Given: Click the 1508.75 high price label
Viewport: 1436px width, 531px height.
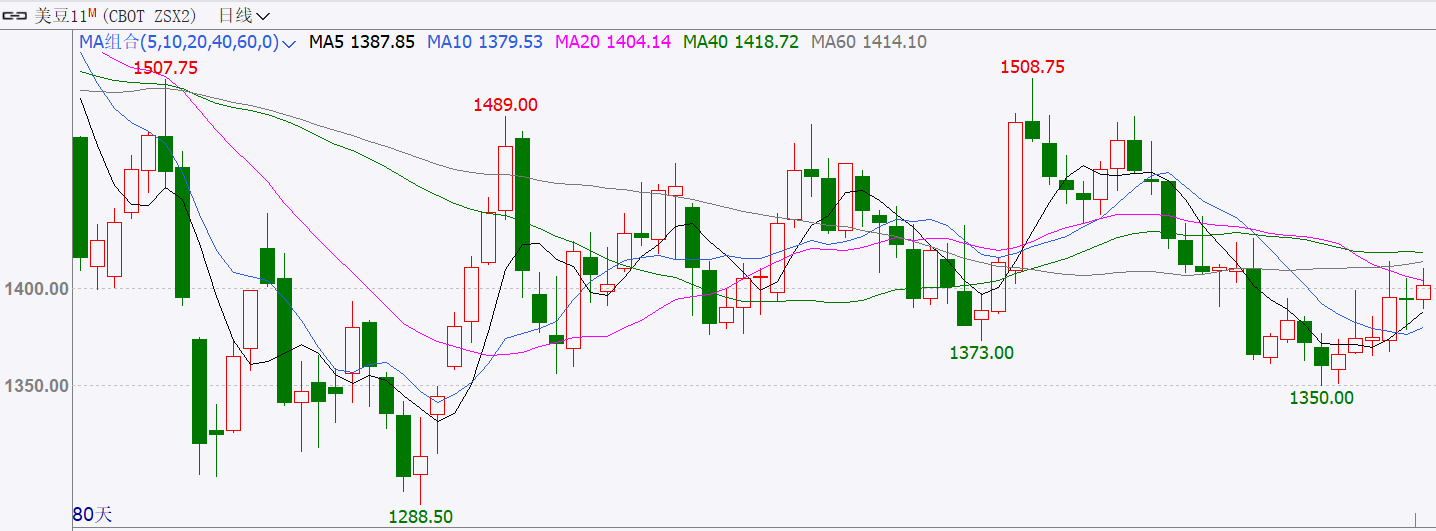Looking at the screenshot, I should [x=1033, y=67].
